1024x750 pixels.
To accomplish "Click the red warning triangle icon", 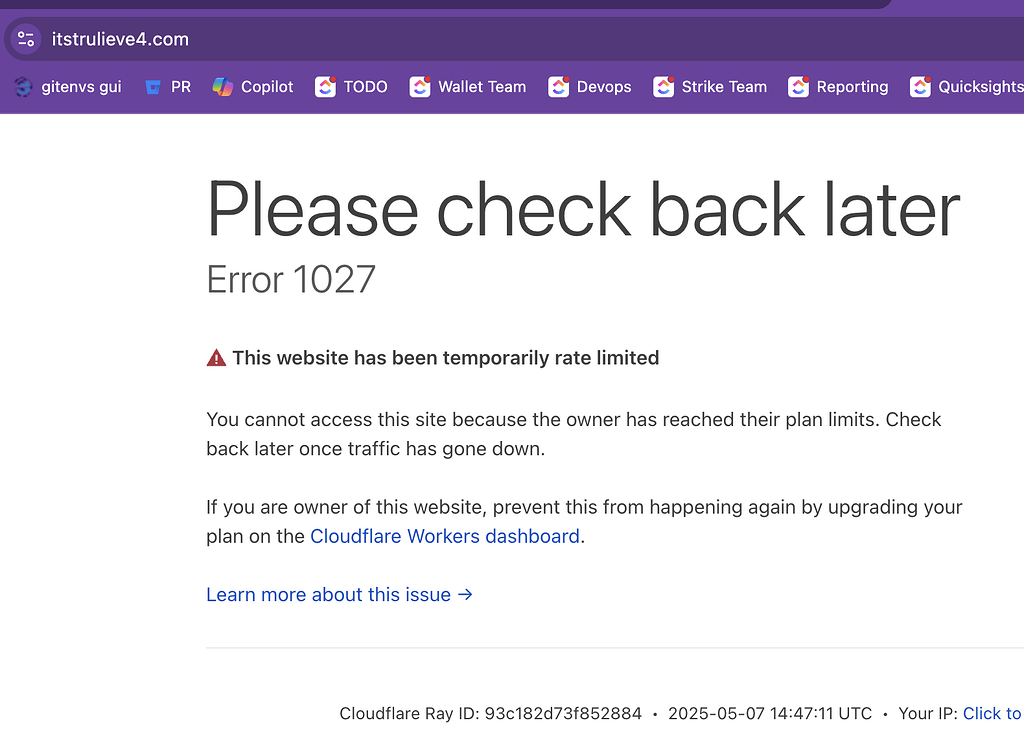I will (216, 358).
